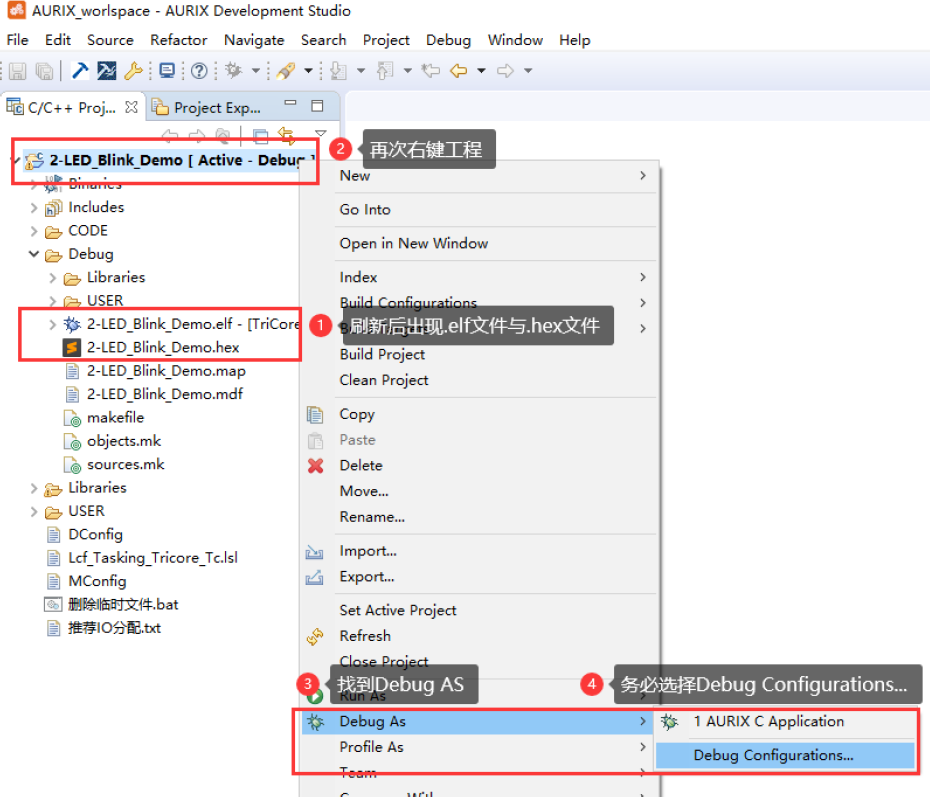930x797 pixels.
Task: Open the Debug toolbar dropdown arrow
Action: tap(256, 71)
